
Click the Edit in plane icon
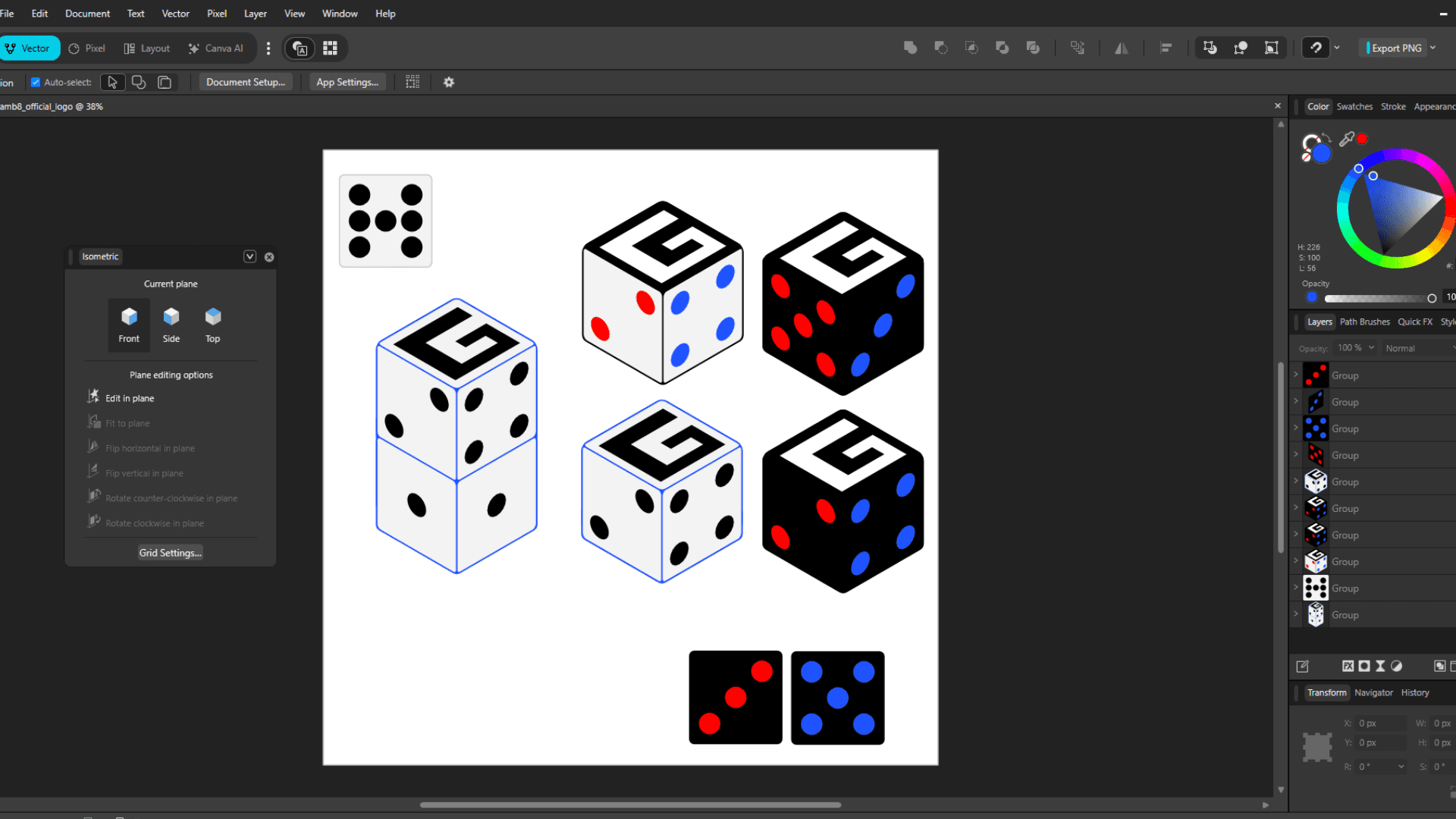tap(93, 397)
